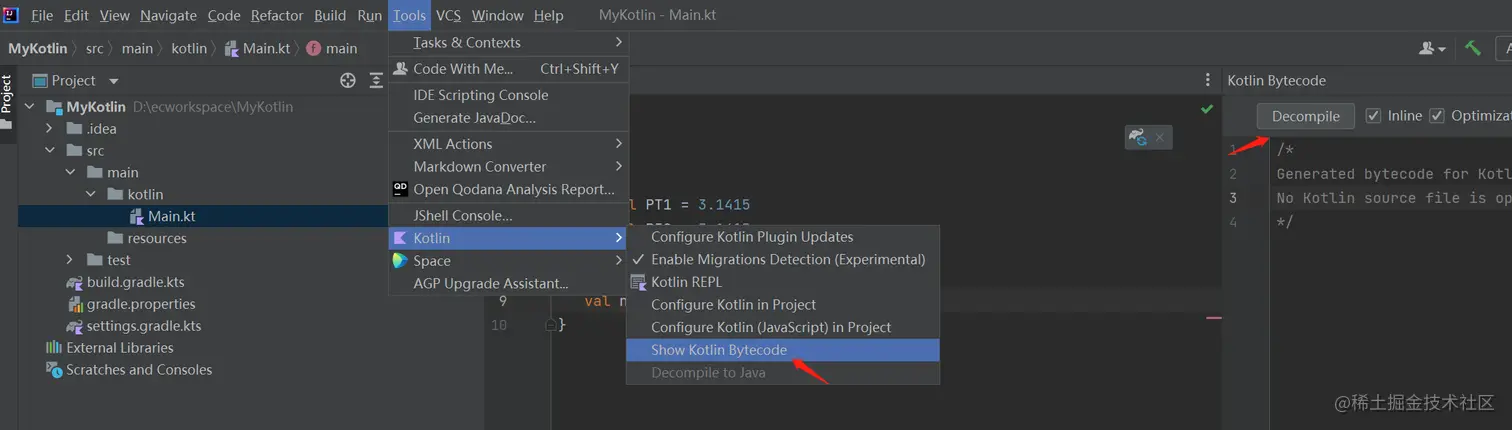Image resolution: width=1512 pixels, height=430 pixels.
Task: Open the Refactor menu
Action: point(277,15)
